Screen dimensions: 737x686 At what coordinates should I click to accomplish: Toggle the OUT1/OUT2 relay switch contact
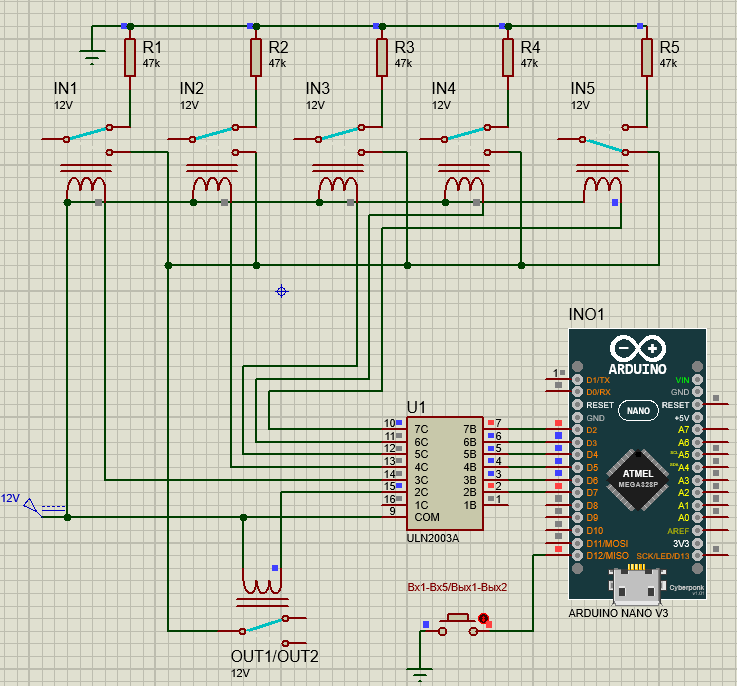tap(264, 625)
